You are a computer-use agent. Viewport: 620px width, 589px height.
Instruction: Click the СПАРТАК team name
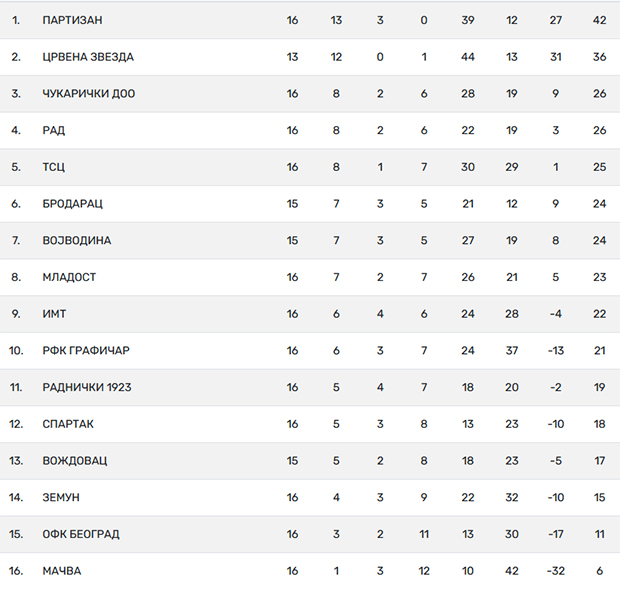(68, 425)
